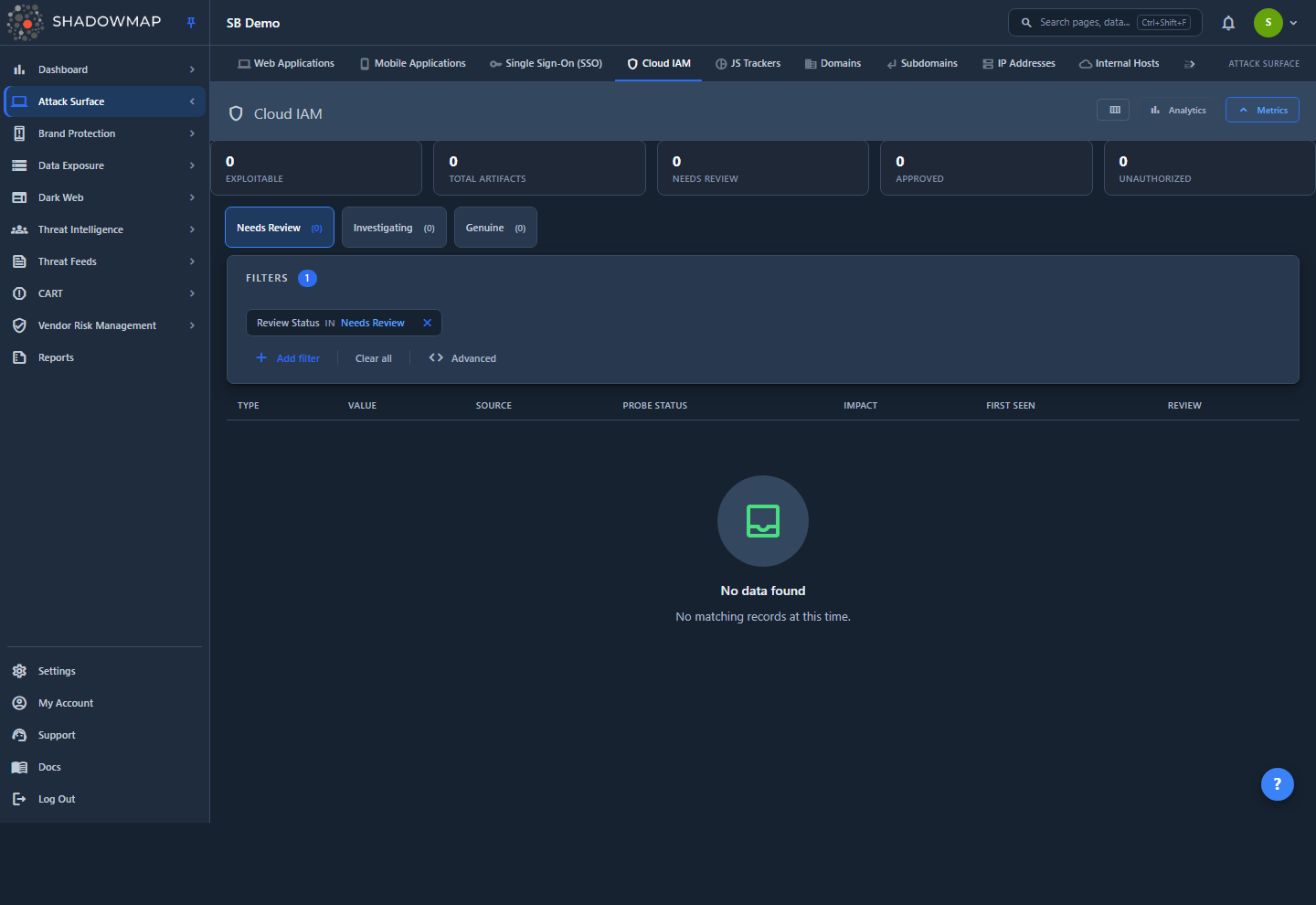
Task: Click the Threat Feeds icon
Action: (19, 261)
